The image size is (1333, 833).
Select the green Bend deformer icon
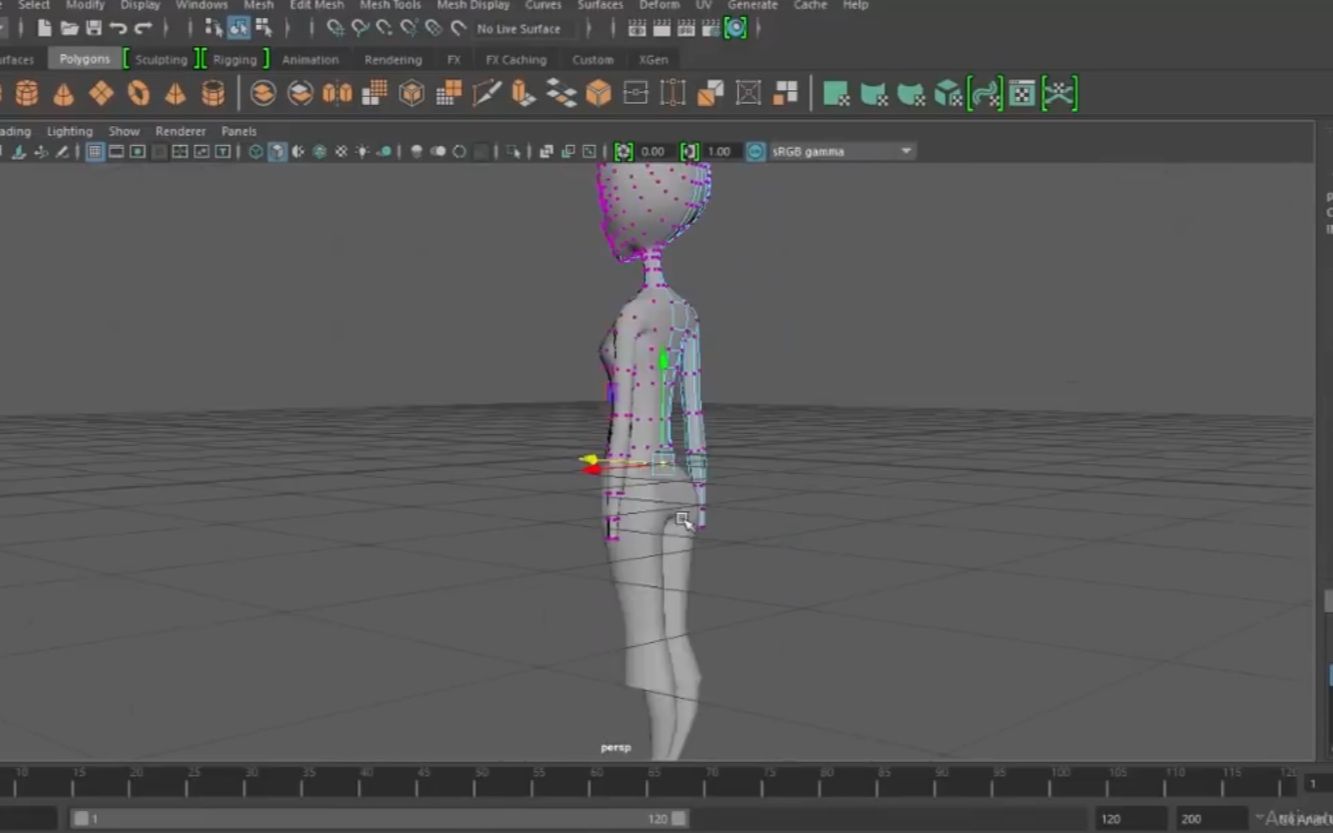[x=872, y=95]
